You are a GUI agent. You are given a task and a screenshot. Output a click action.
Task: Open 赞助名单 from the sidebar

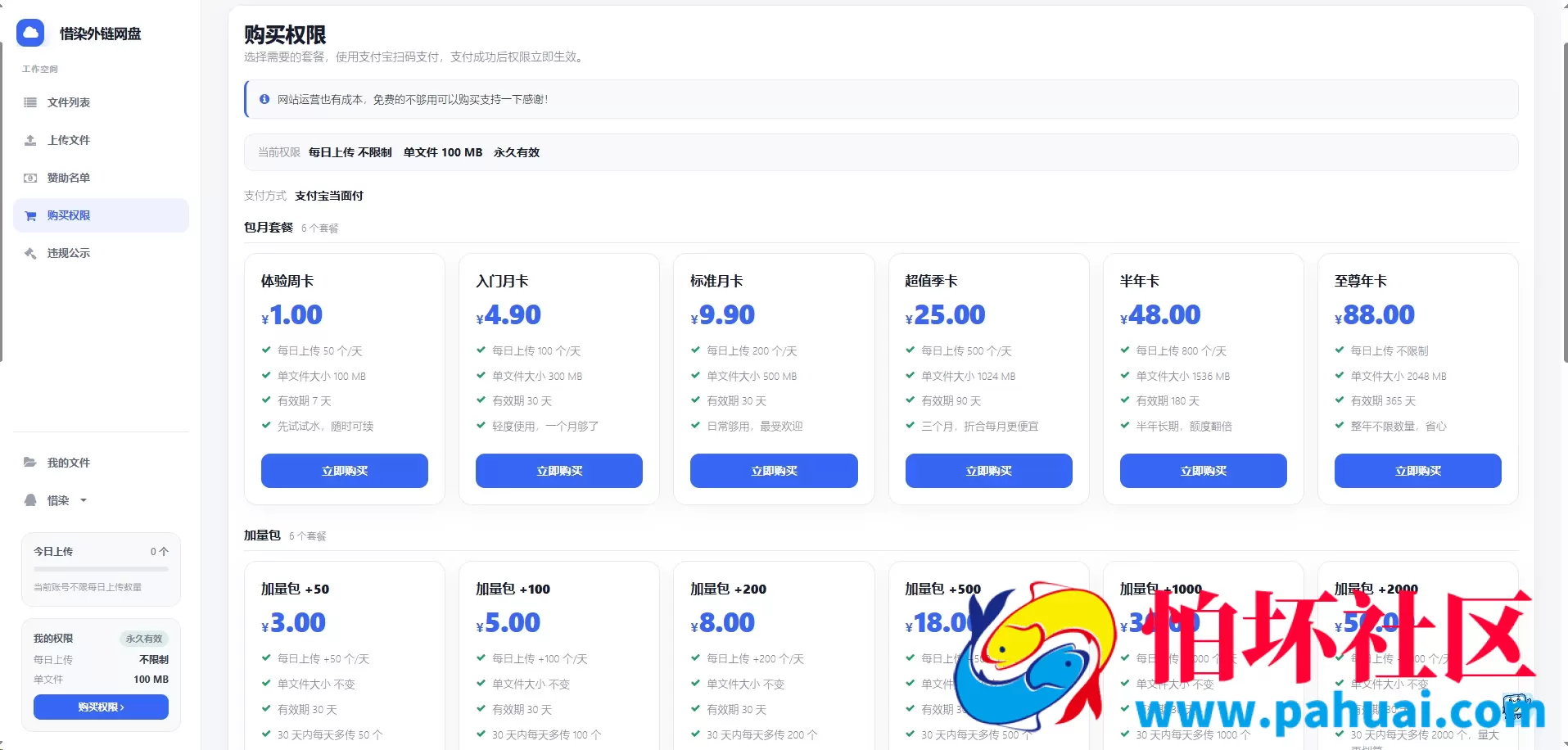coord(101,178)
